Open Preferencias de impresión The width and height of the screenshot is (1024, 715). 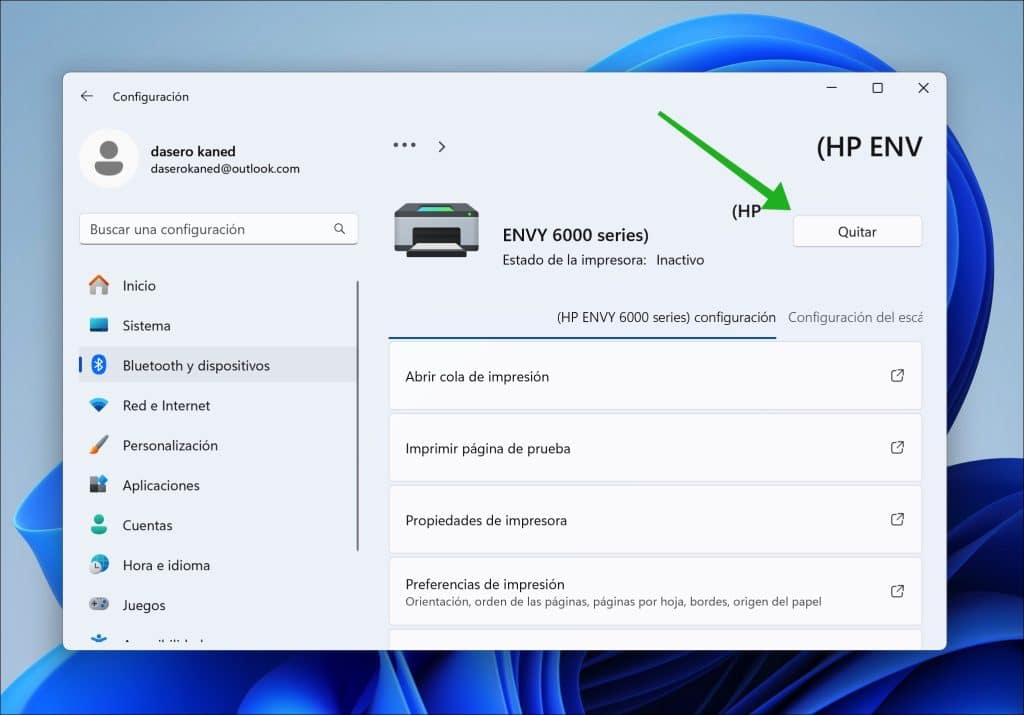(x=655, y=592)
